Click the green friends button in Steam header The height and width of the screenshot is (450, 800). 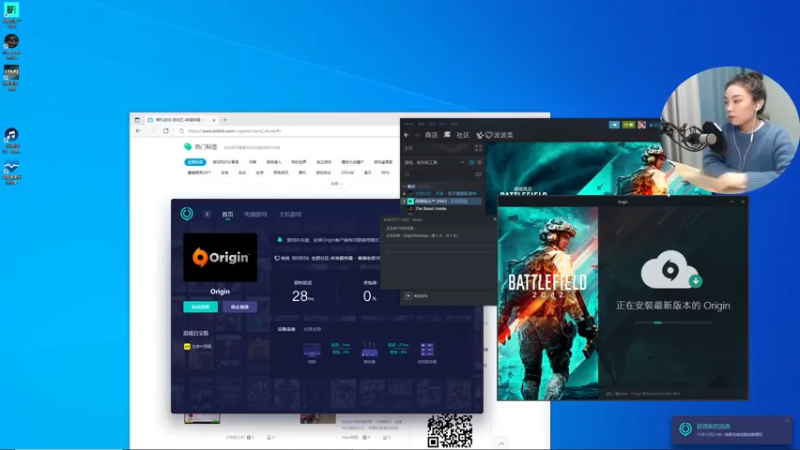point(628,124)
